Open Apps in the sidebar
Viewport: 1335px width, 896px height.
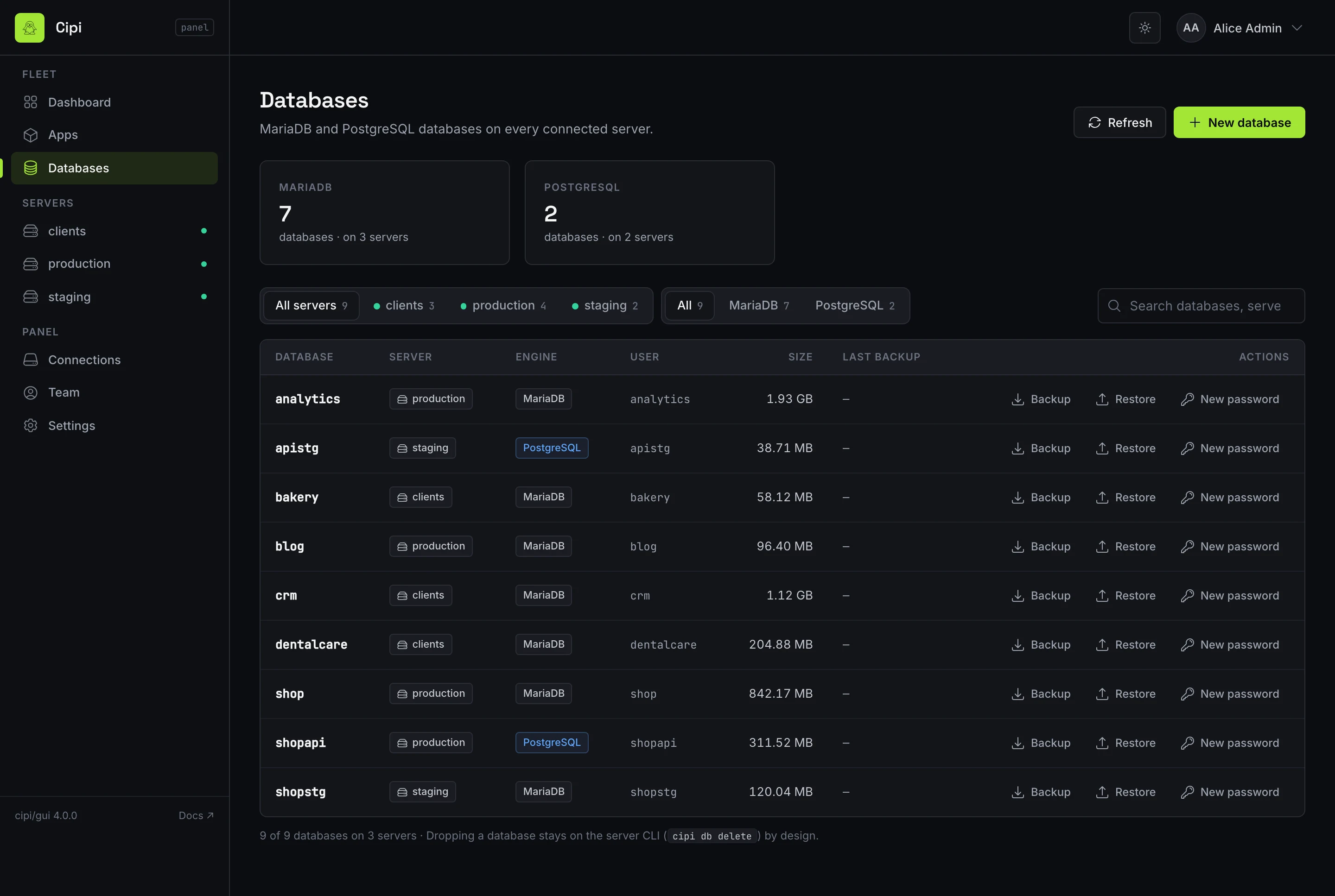pyautogui.click(x=114, y=135)
